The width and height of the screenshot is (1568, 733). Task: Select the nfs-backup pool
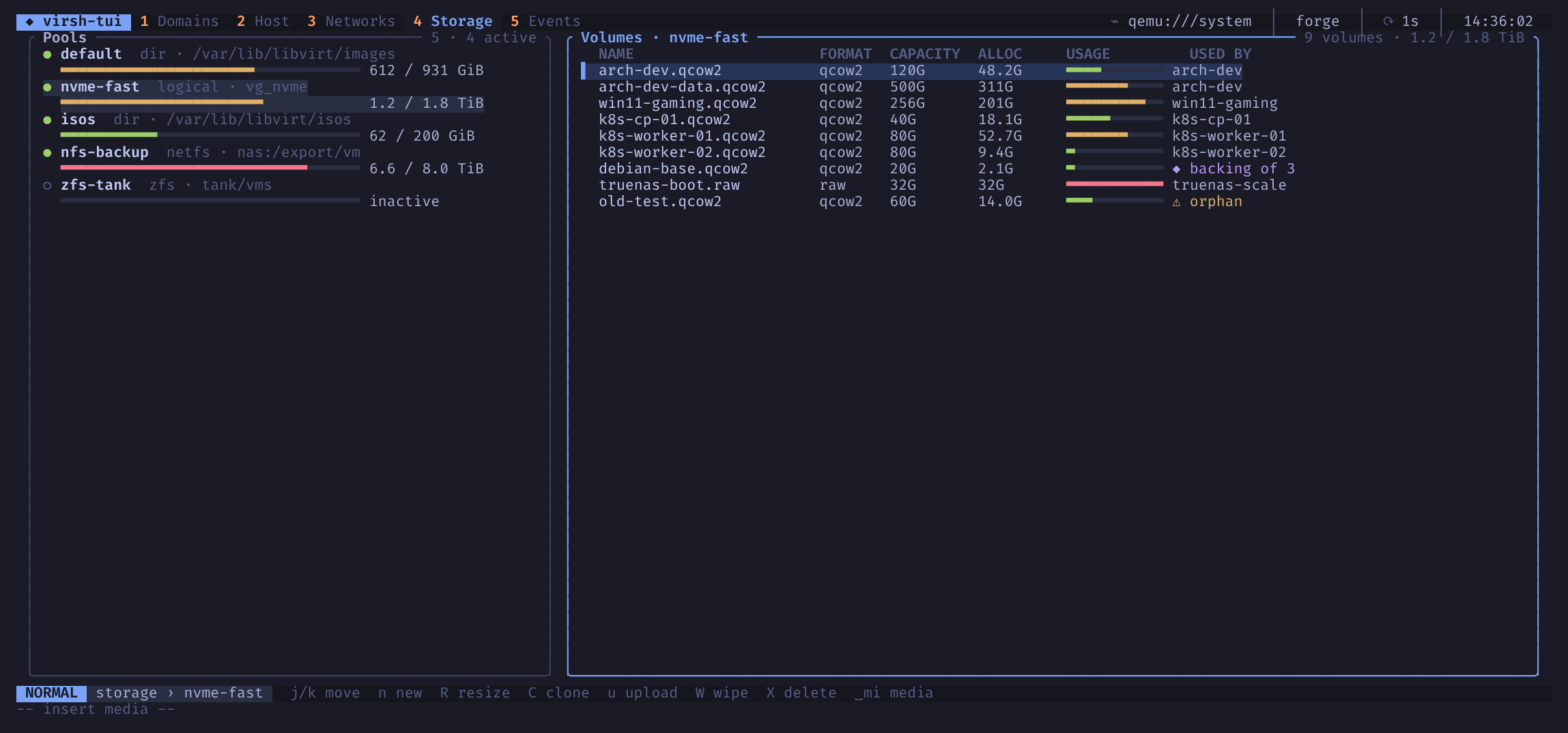coord(263,160)
